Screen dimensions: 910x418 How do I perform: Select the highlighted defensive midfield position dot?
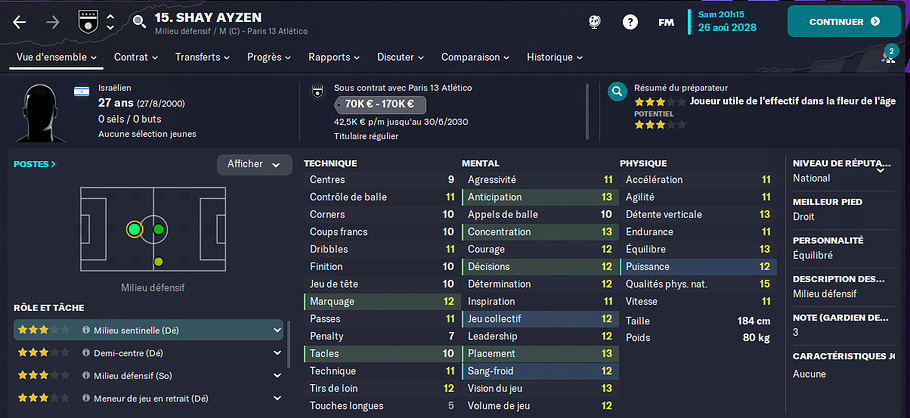[134, 230]
